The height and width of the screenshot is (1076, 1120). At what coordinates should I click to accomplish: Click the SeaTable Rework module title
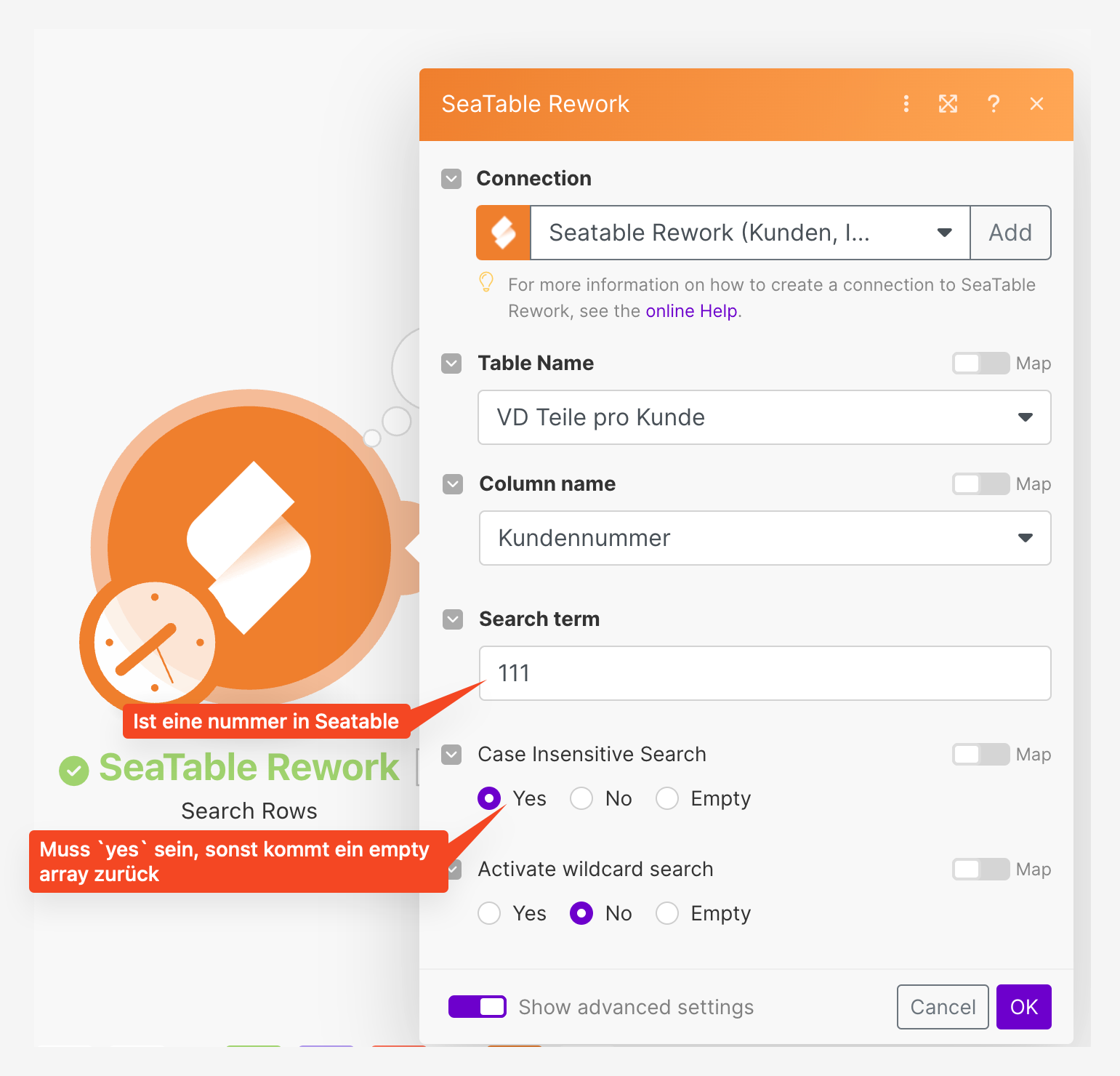pos(249,768)
